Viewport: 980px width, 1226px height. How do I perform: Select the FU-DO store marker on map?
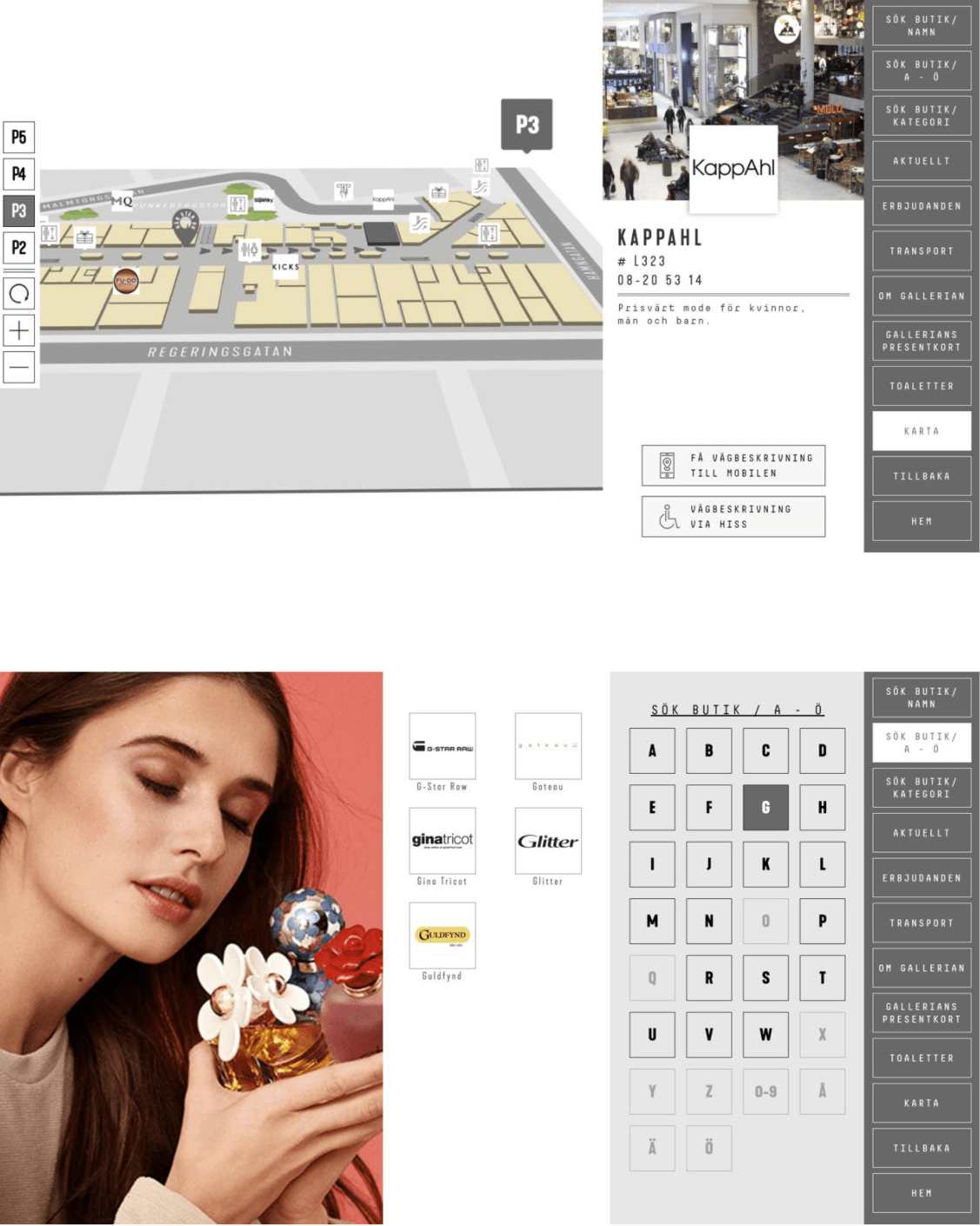[x=126, y=281]
